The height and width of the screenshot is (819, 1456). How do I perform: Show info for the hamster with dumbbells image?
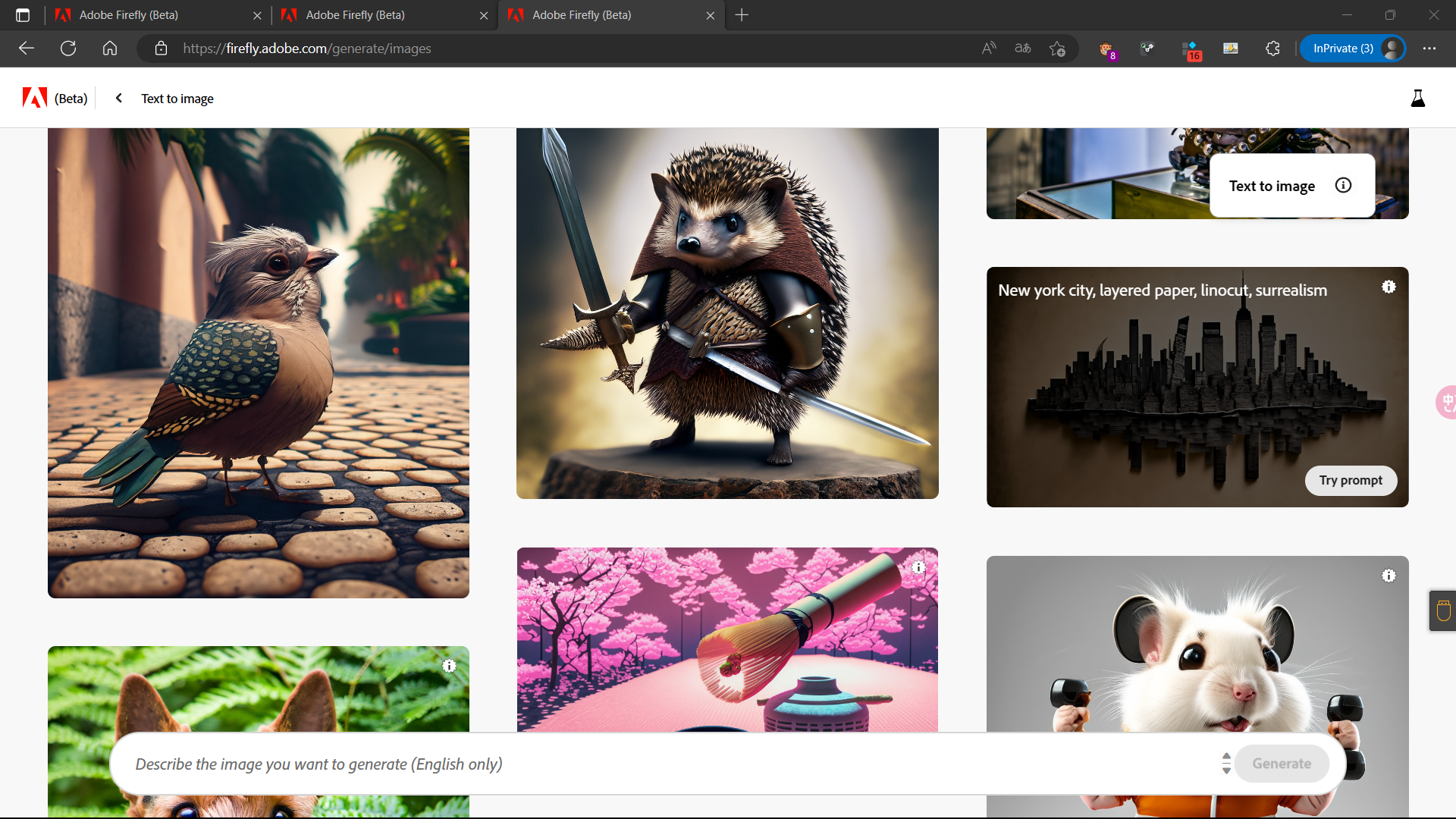point(1389,576)
